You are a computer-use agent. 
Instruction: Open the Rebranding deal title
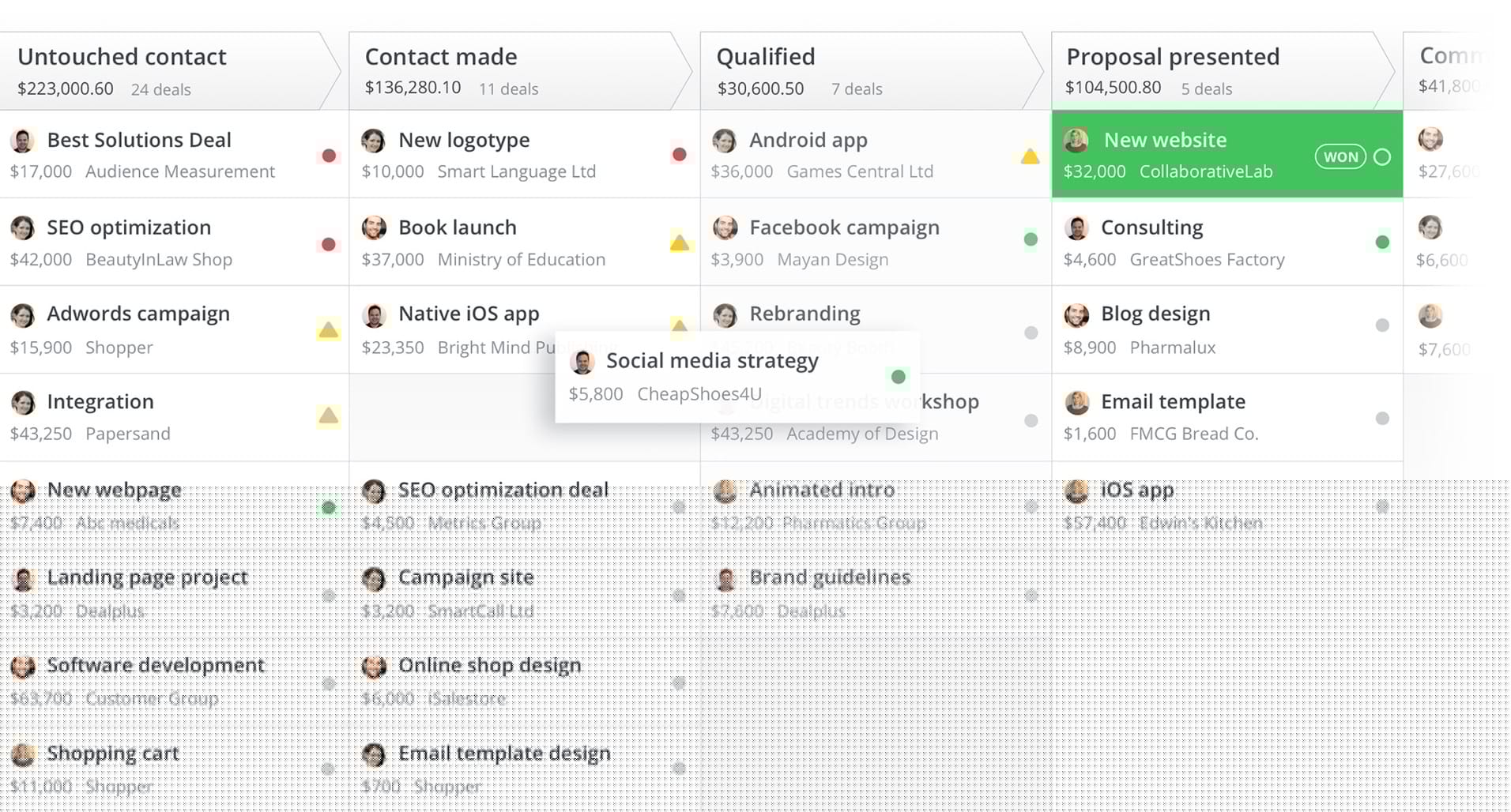click(804, 314)
